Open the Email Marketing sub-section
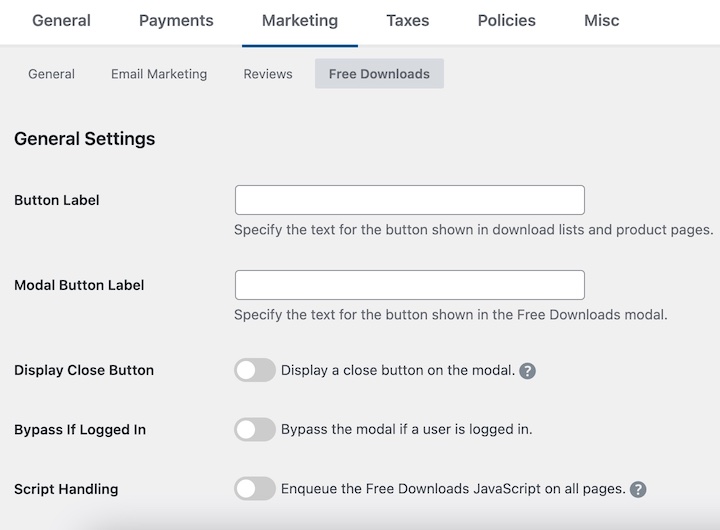The height and width of the screenshot is (530, 720). 159,74
